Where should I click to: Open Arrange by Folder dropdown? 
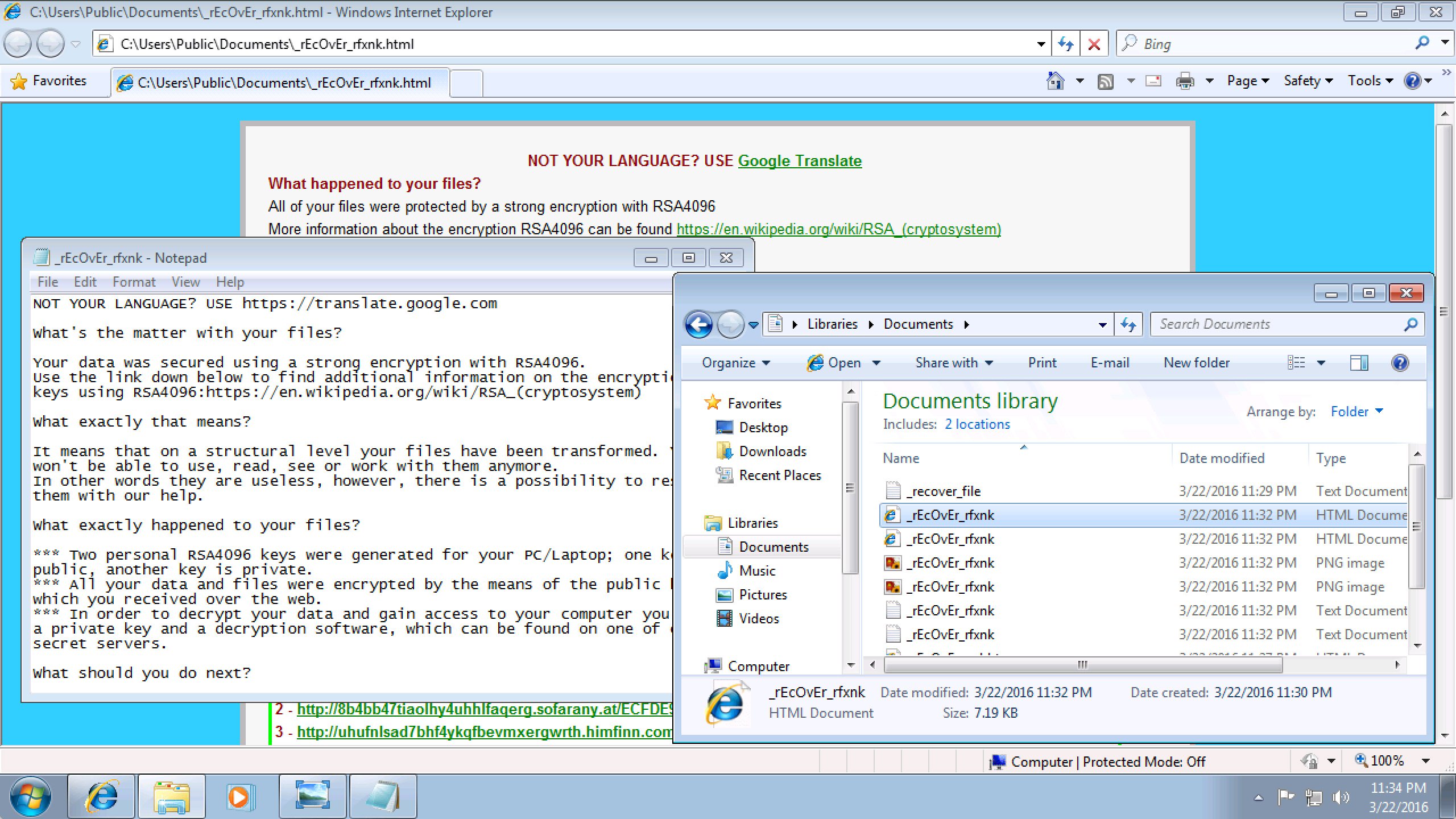pyautogui.click(x=1357, y=411)
